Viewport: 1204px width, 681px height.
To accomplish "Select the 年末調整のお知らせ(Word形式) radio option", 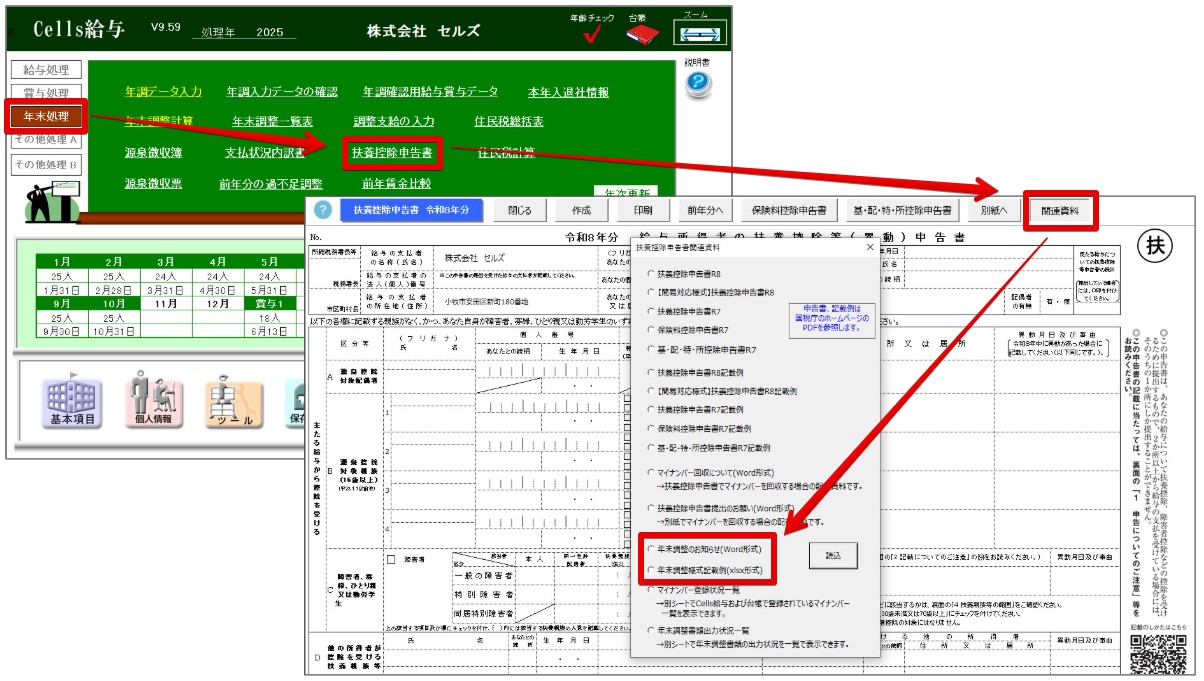I will [651, 549].
